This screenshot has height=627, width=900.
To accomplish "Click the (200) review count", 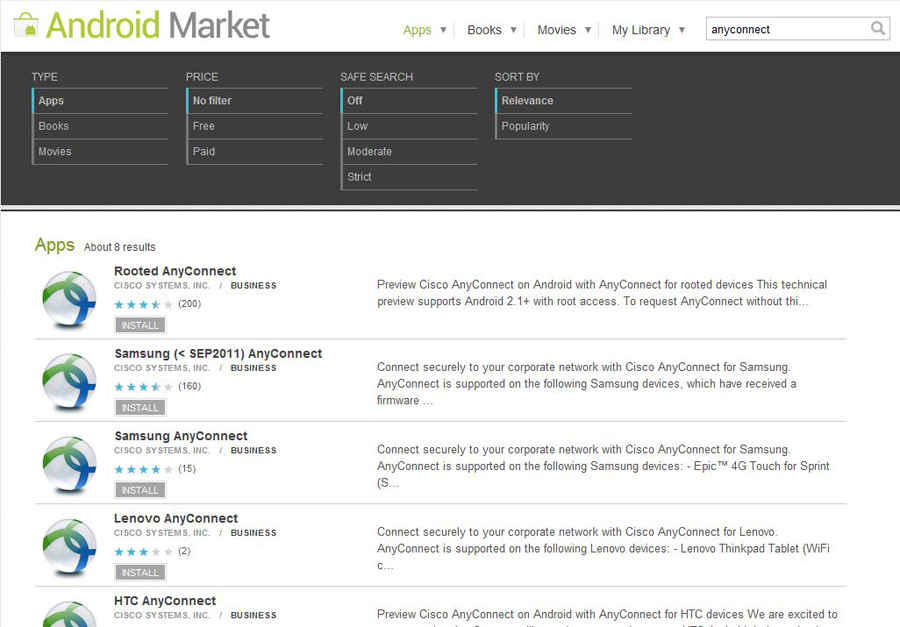I will (189, 304).
